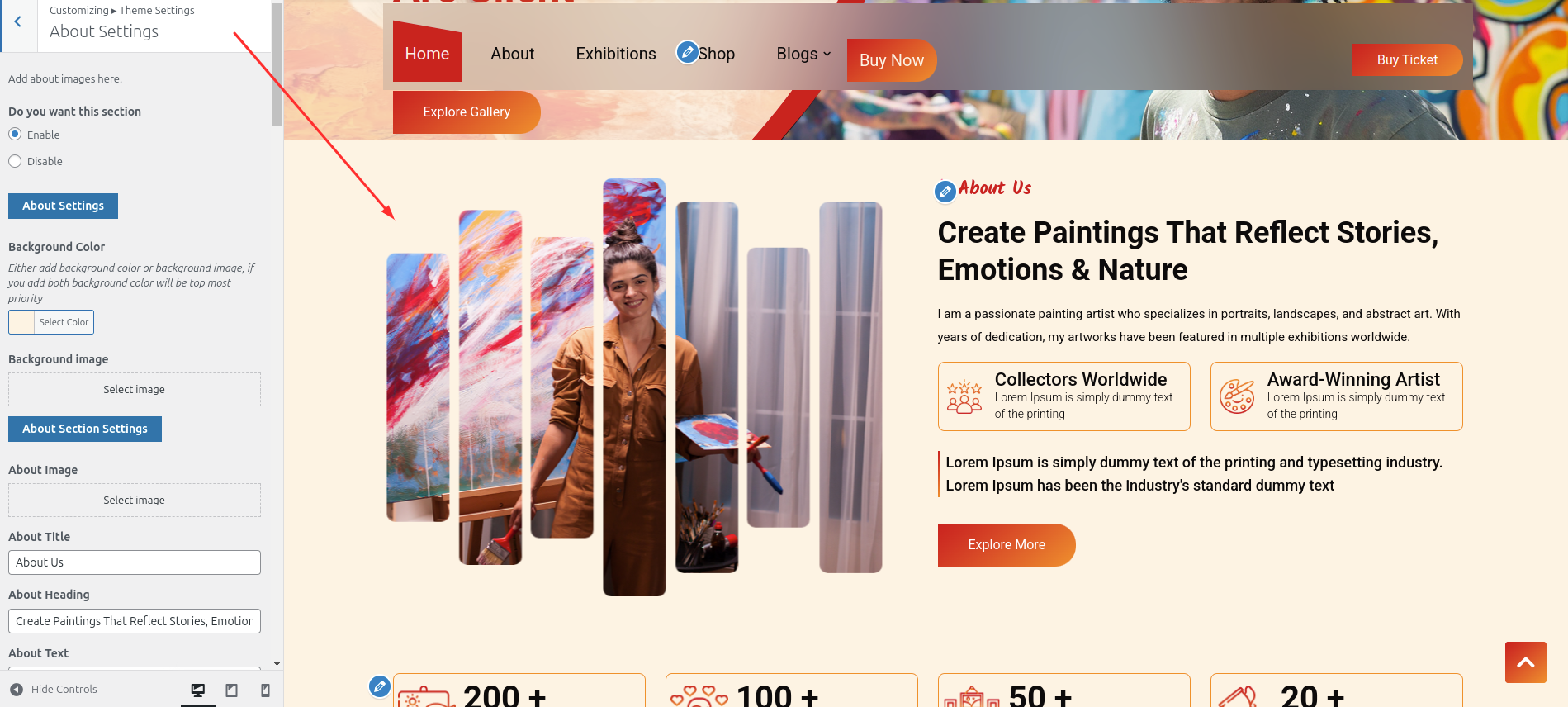Viewport: 1568px width, 707px height.
Task: Click the edit pencil near the 200+ counter
Action: pyautogui.click(x=379, y=686)
